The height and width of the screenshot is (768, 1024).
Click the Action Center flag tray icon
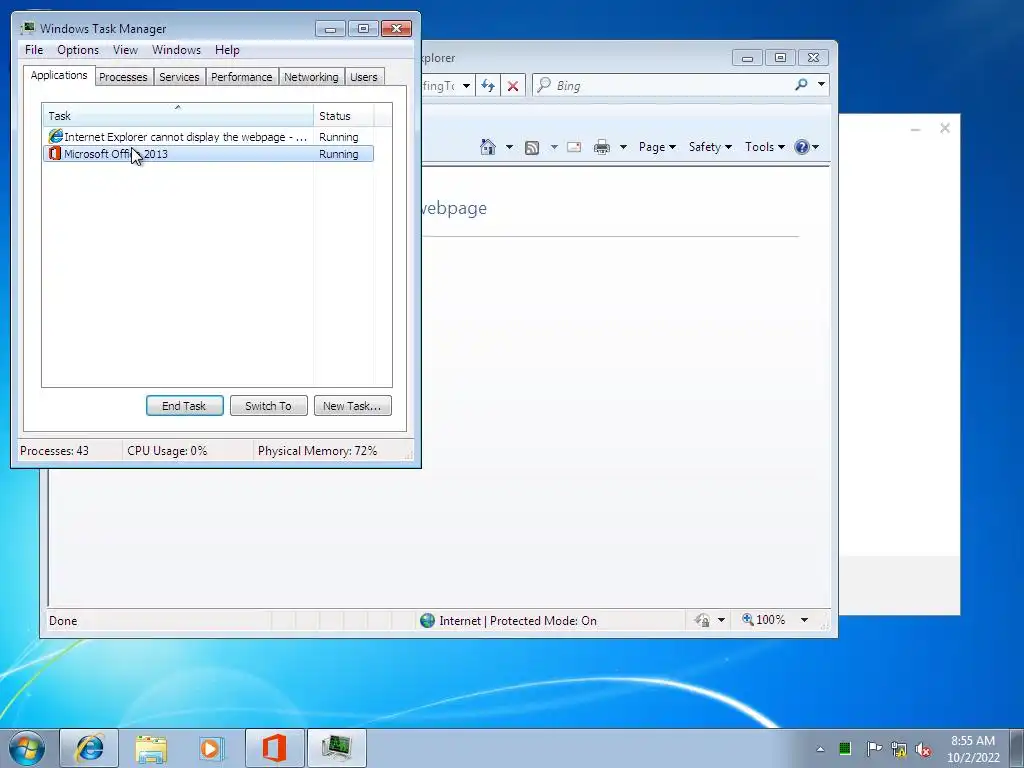[x=873, y=748]
